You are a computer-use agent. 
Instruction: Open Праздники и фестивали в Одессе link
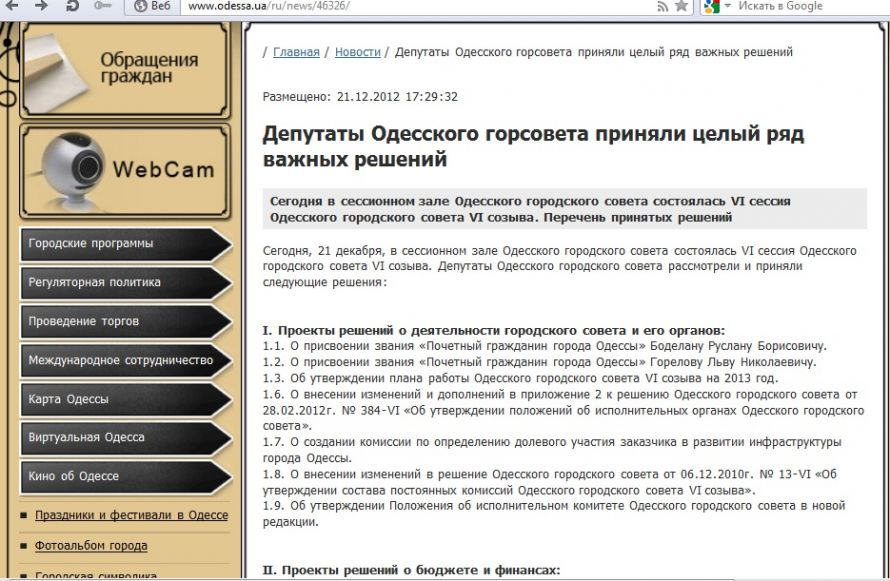point(131,516)
